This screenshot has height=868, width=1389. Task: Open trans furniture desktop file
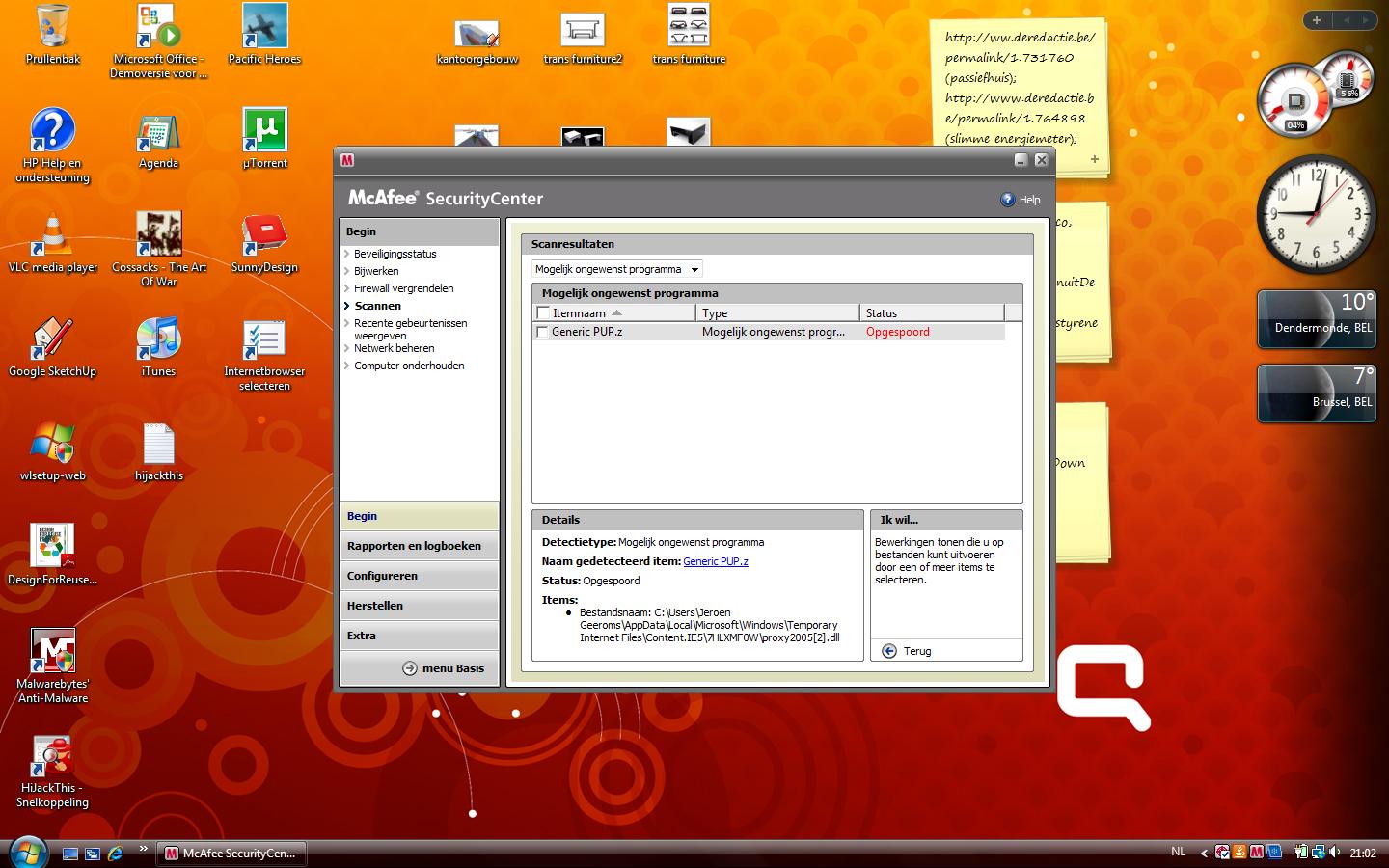689,26
